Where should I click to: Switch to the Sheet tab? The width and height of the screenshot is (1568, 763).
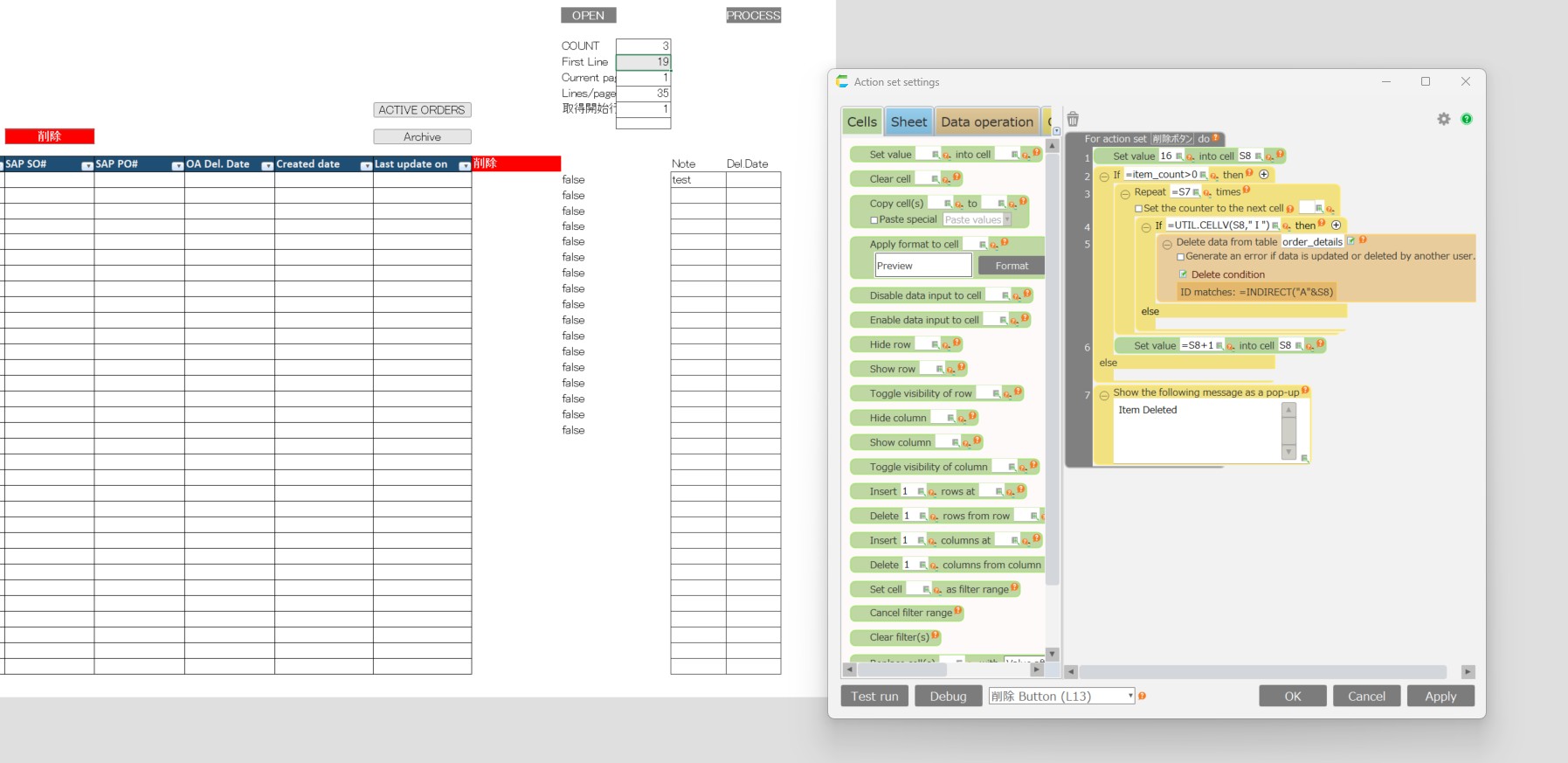[x=908, y=122]
